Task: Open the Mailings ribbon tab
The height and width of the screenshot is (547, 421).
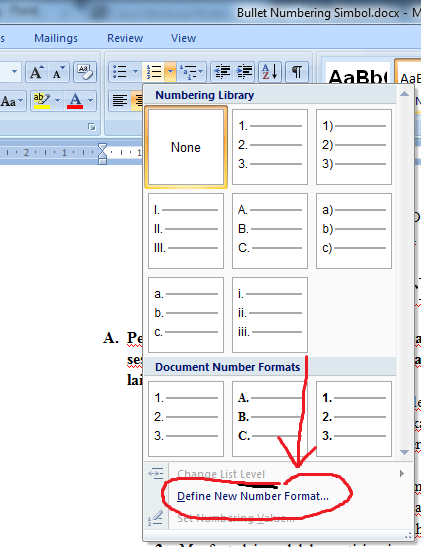Action: (x=56, y=38)
